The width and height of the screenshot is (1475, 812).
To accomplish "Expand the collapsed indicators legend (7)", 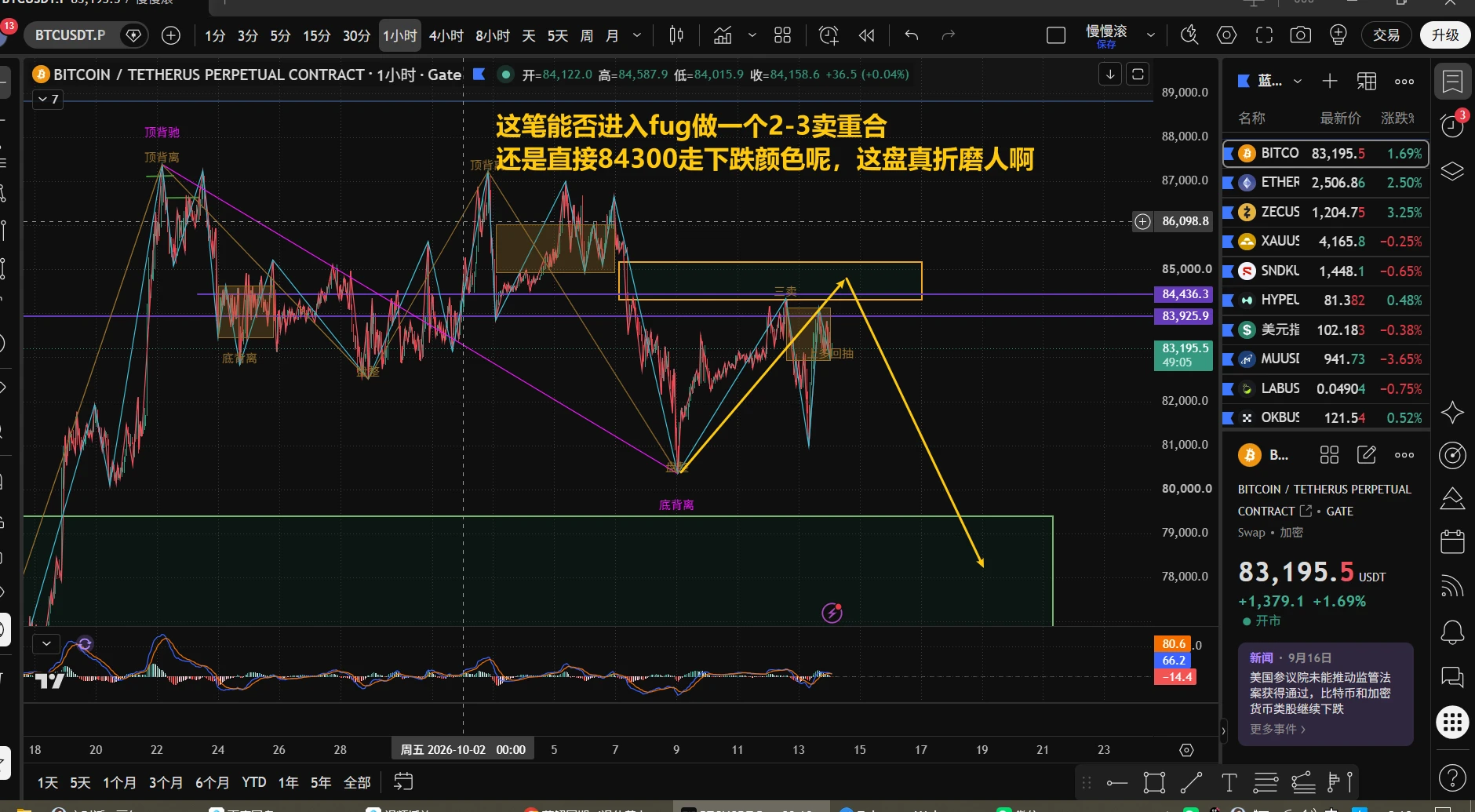I will click(48, 99).
